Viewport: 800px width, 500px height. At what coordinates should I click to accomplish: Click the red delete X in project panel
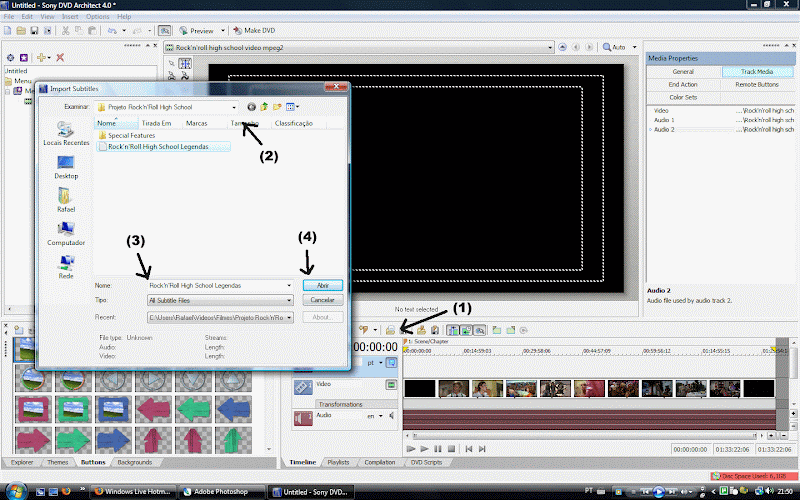(x=60, y=57)
